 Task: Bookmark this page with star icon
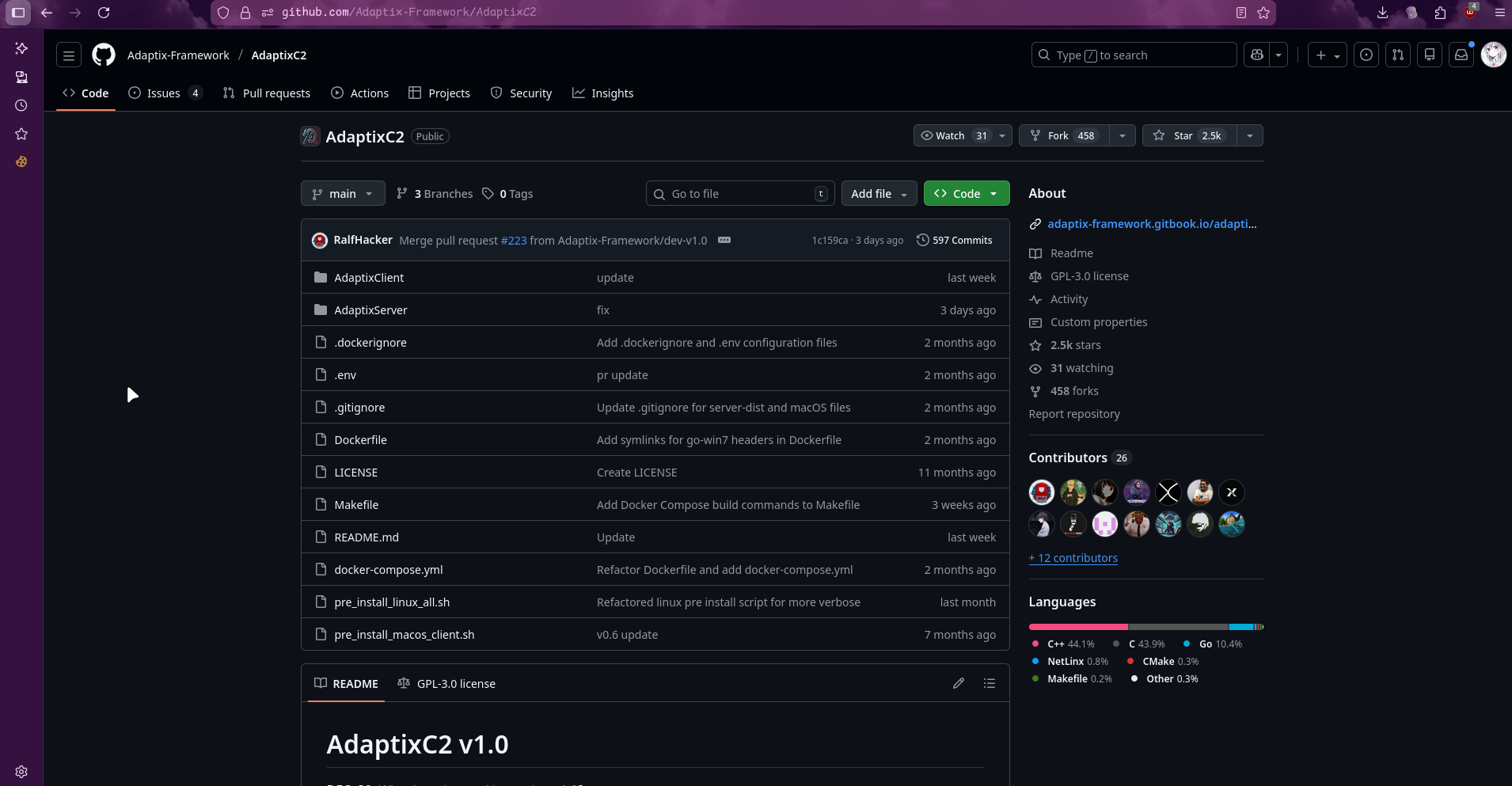pyautogui.click(x=1263, y=13)
